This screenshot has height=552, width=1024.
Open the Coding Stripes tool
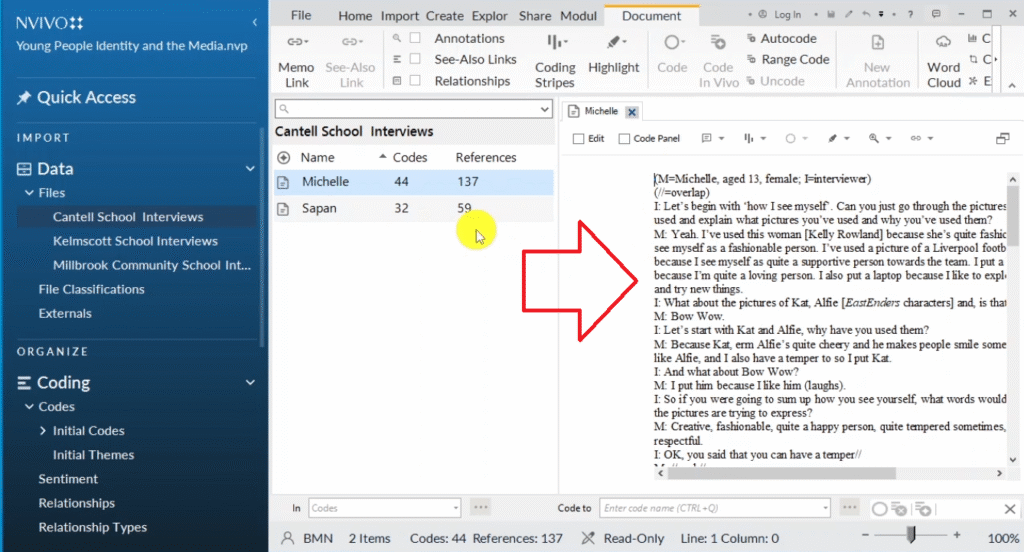coord(554,44)
